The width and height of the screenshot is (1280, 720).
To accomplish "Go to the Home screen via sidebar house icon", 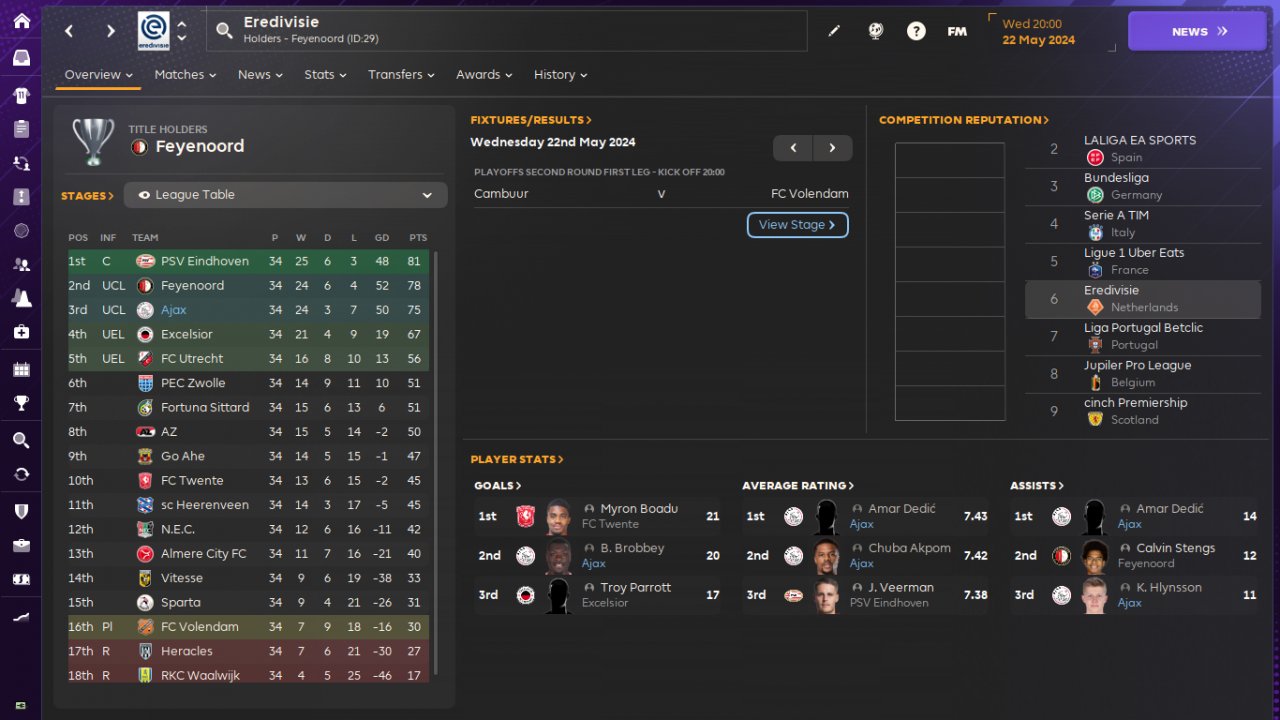I will click(x=21, y=21).
